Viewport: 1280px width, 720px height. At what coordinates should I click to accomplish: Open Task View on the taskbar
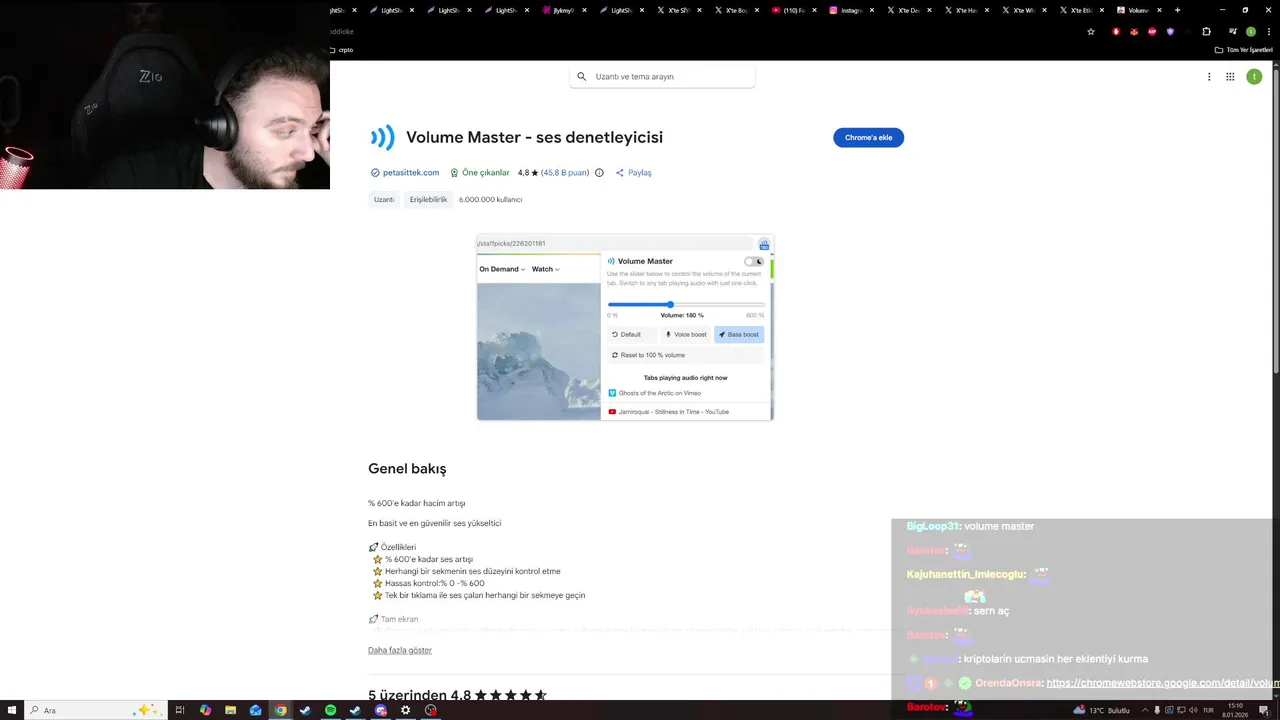(180, 710)
